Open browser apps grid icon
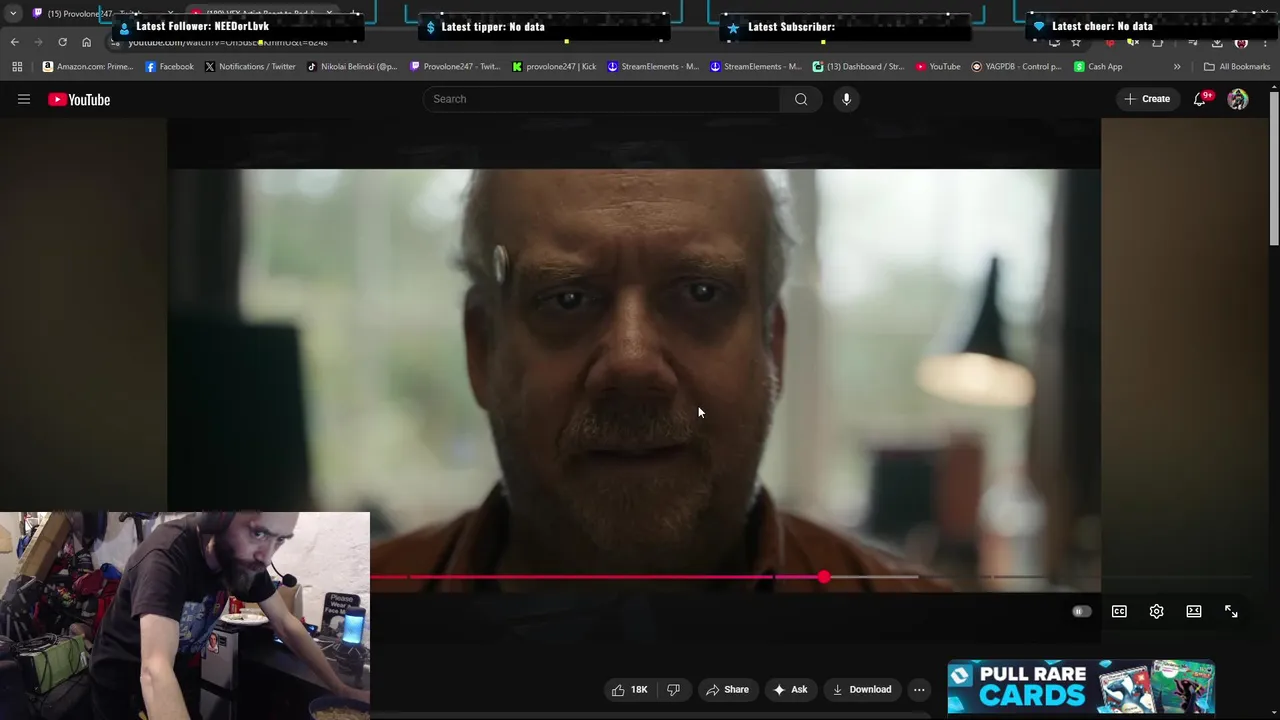Viewport: 1280px width, 720px height. [x=17, y=66]
